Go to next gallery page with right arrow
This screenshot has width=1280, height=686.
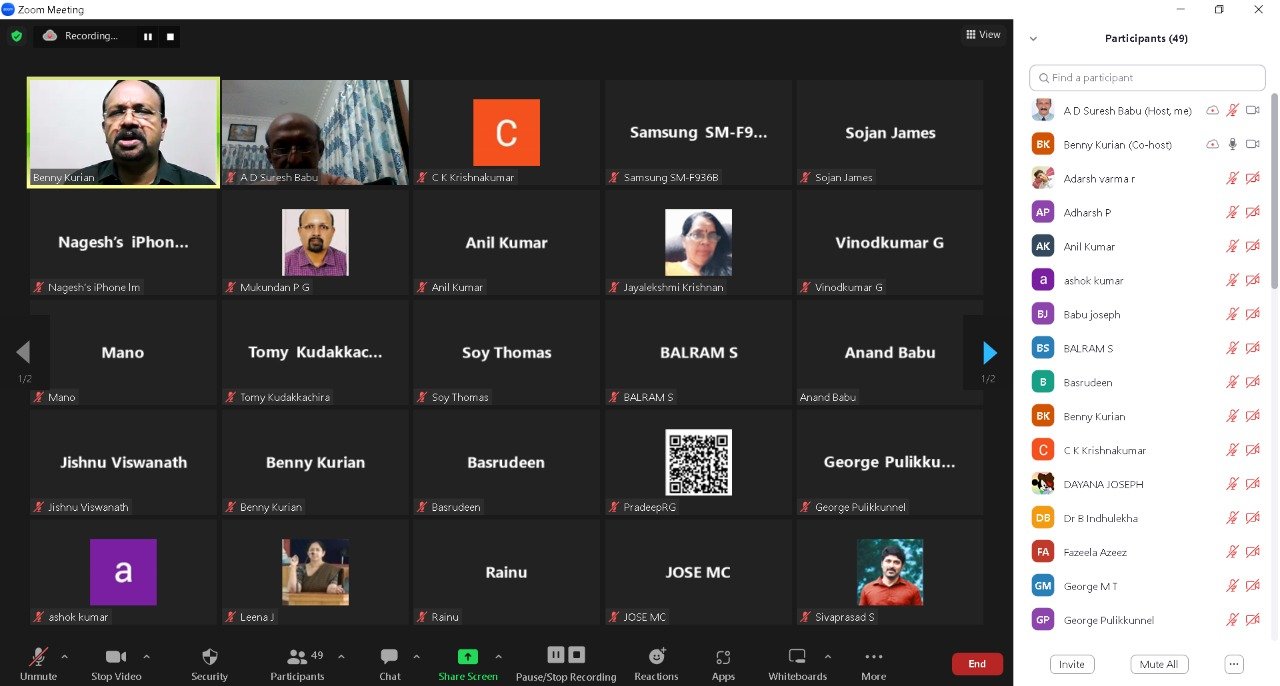coord(989,353)
